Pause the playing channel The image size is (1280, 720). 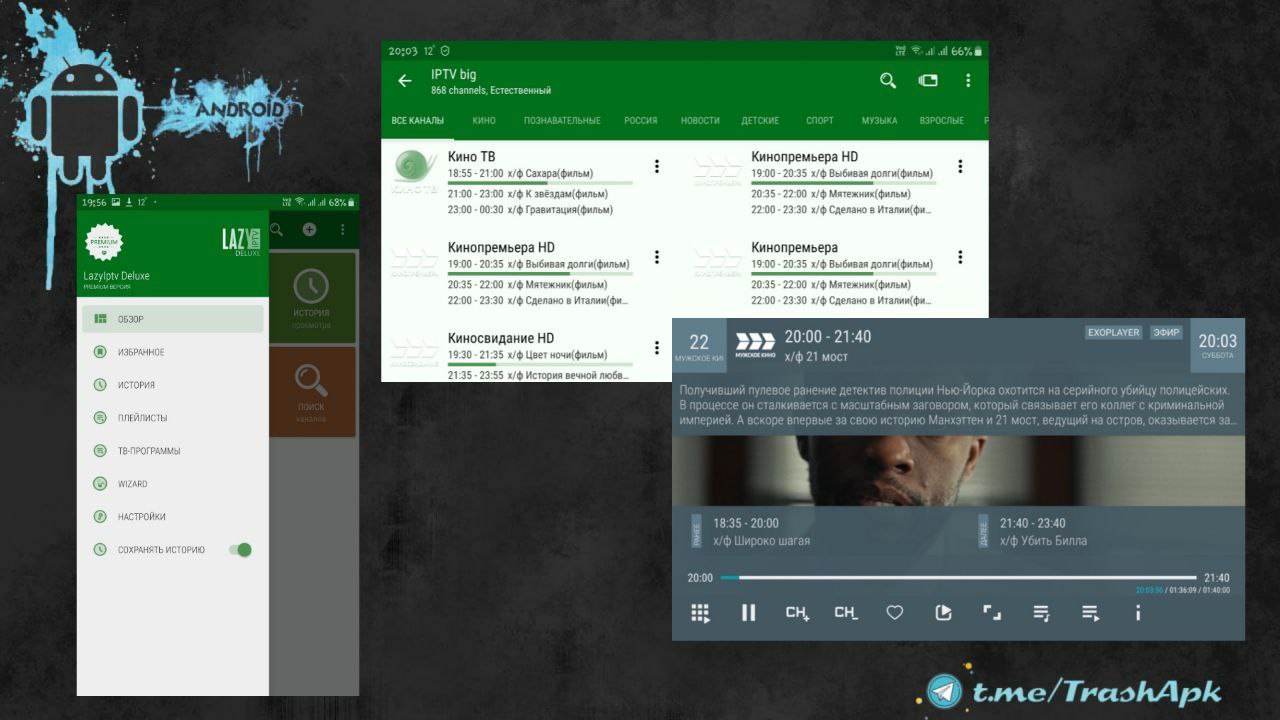[x=748, y=613]
